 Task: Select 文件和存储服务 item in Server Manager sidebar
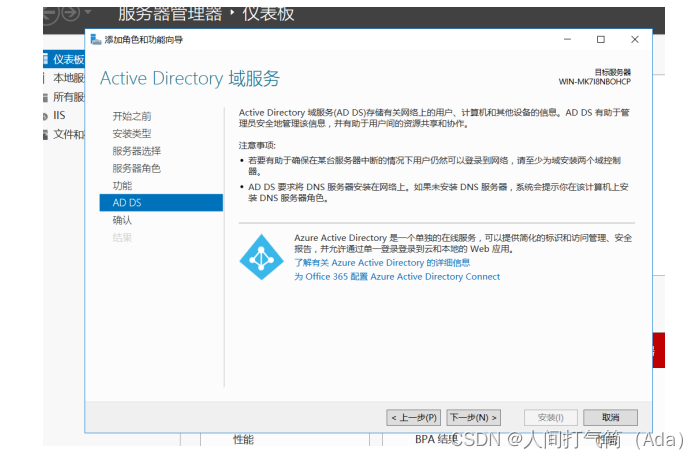64,134
